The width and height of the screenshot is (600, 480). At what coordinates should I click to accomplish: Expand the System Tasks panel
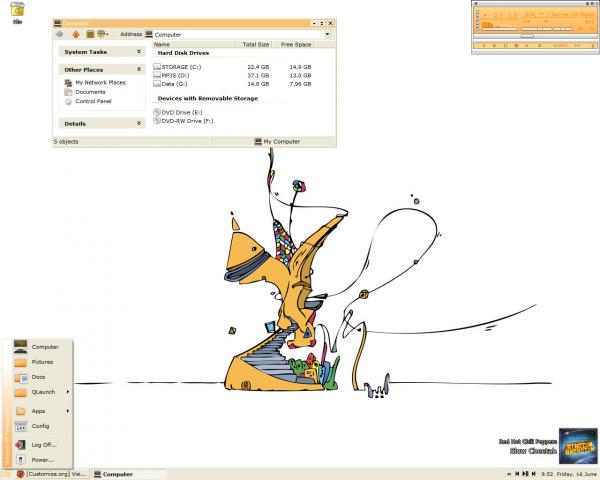pyautogui.click(x=139, y=52)
